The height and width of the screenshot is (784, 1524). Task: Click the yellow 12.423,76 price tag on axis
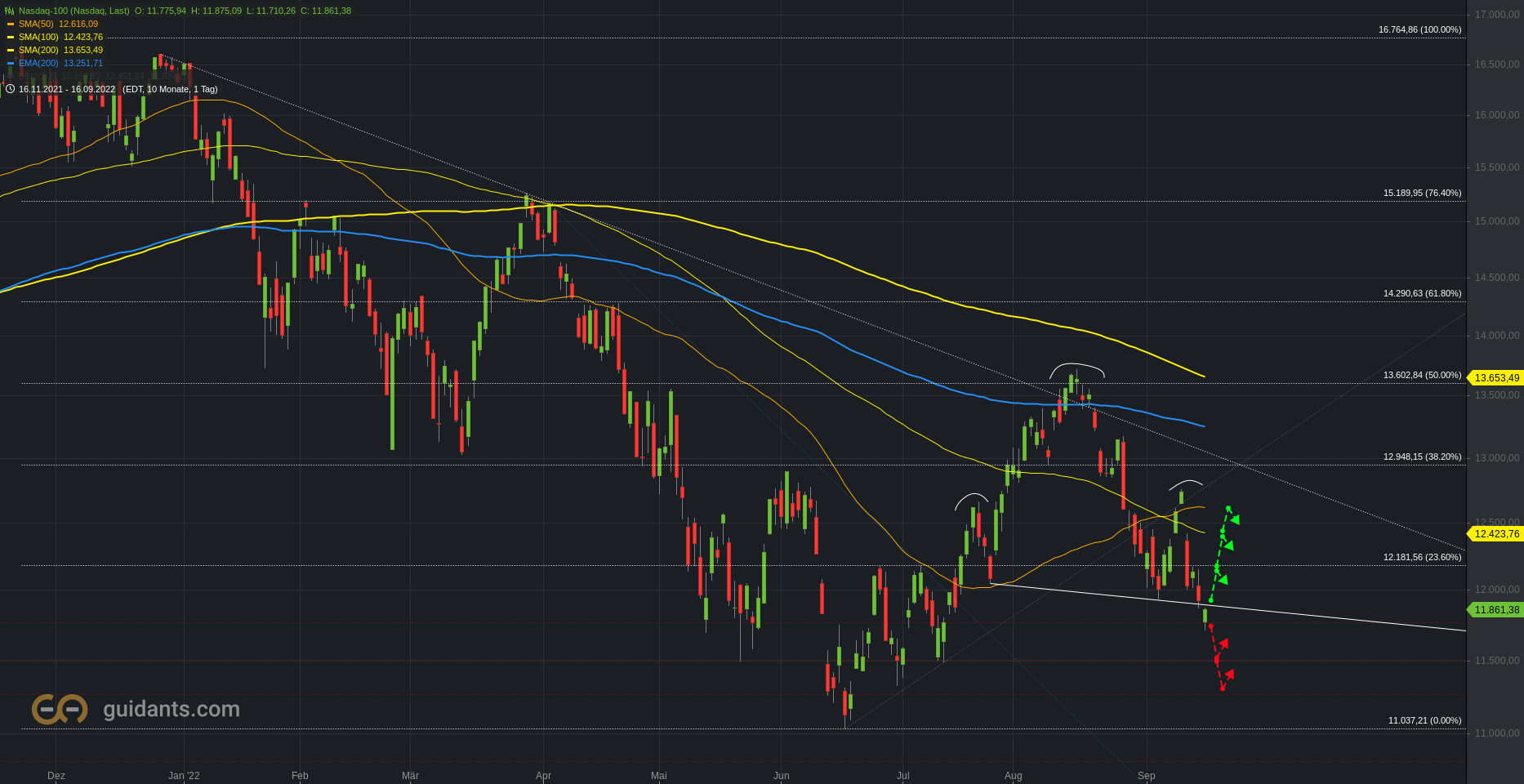1496,534
